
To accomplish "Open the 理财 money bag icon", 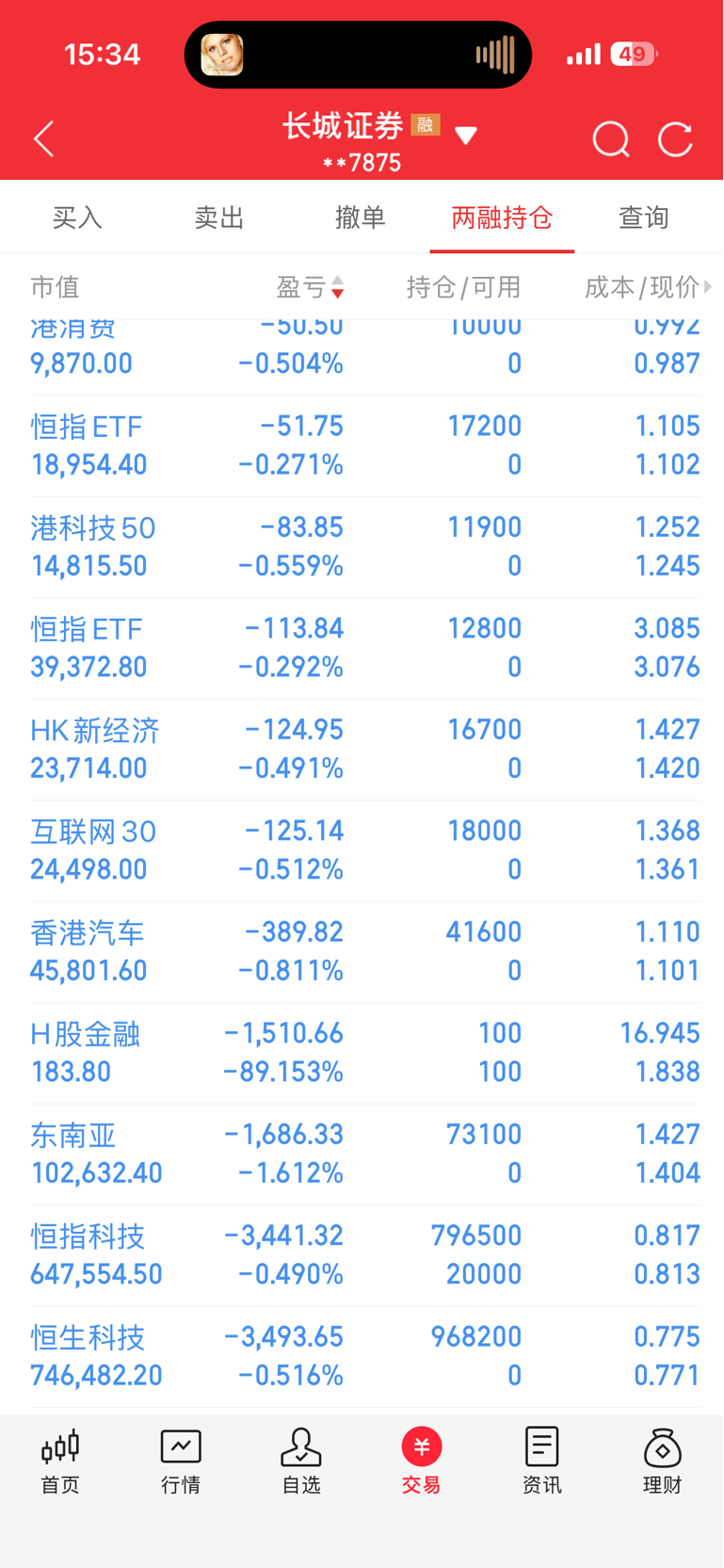I will pos(663,1447).
